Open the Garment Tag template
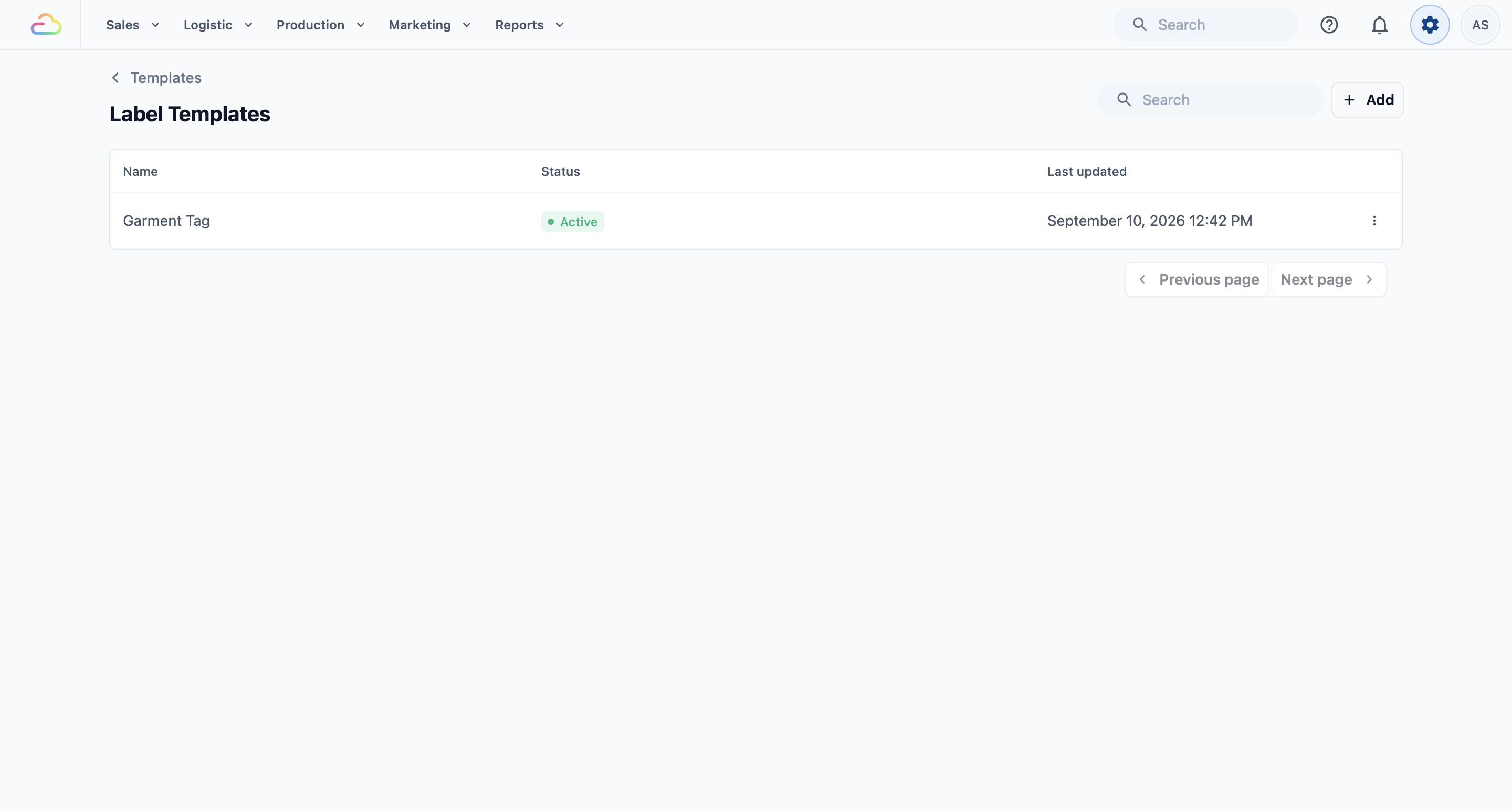Viewport: 1512px width, 811px height. pos(166,221)
